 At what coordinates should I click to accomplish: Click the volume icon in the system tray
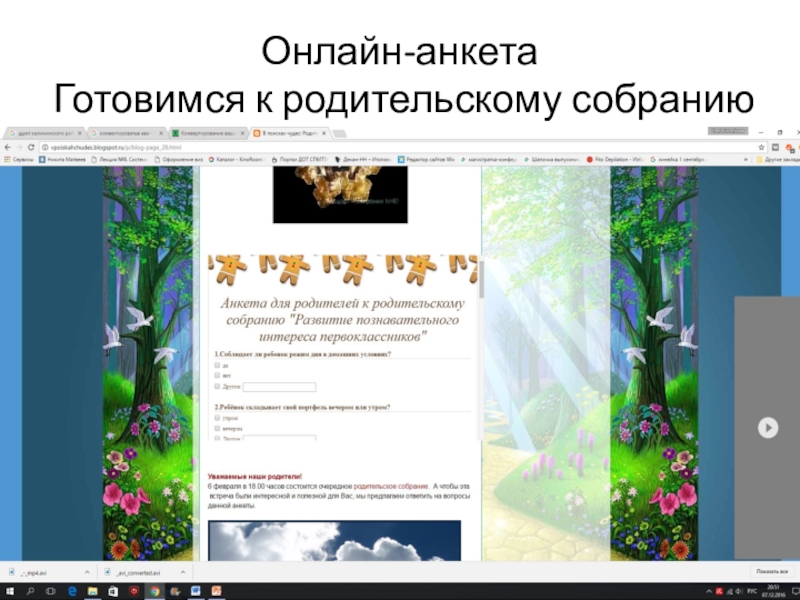(x=739, y=592)
